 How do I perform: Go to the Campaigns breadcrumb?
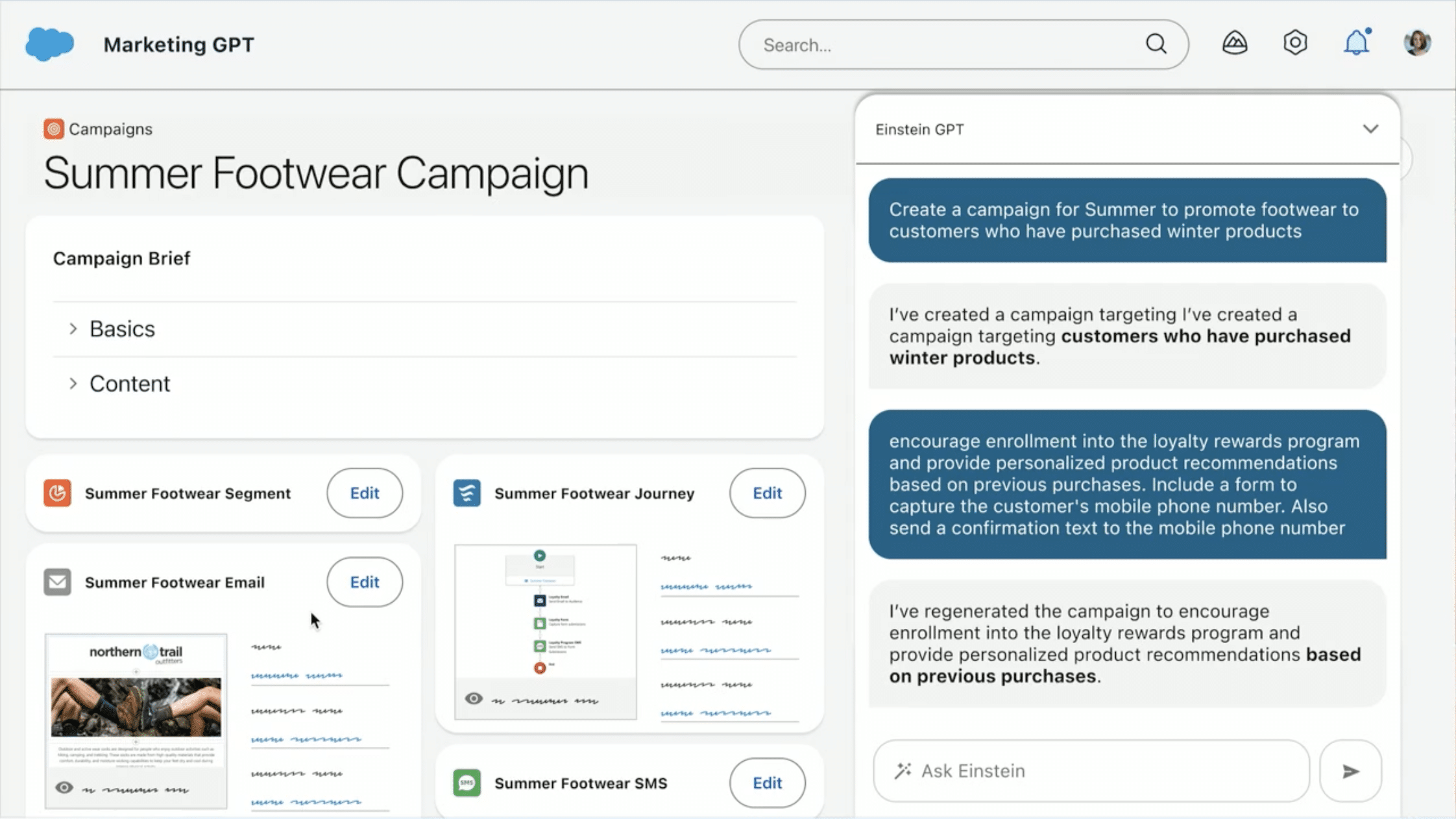click(110, 129)
